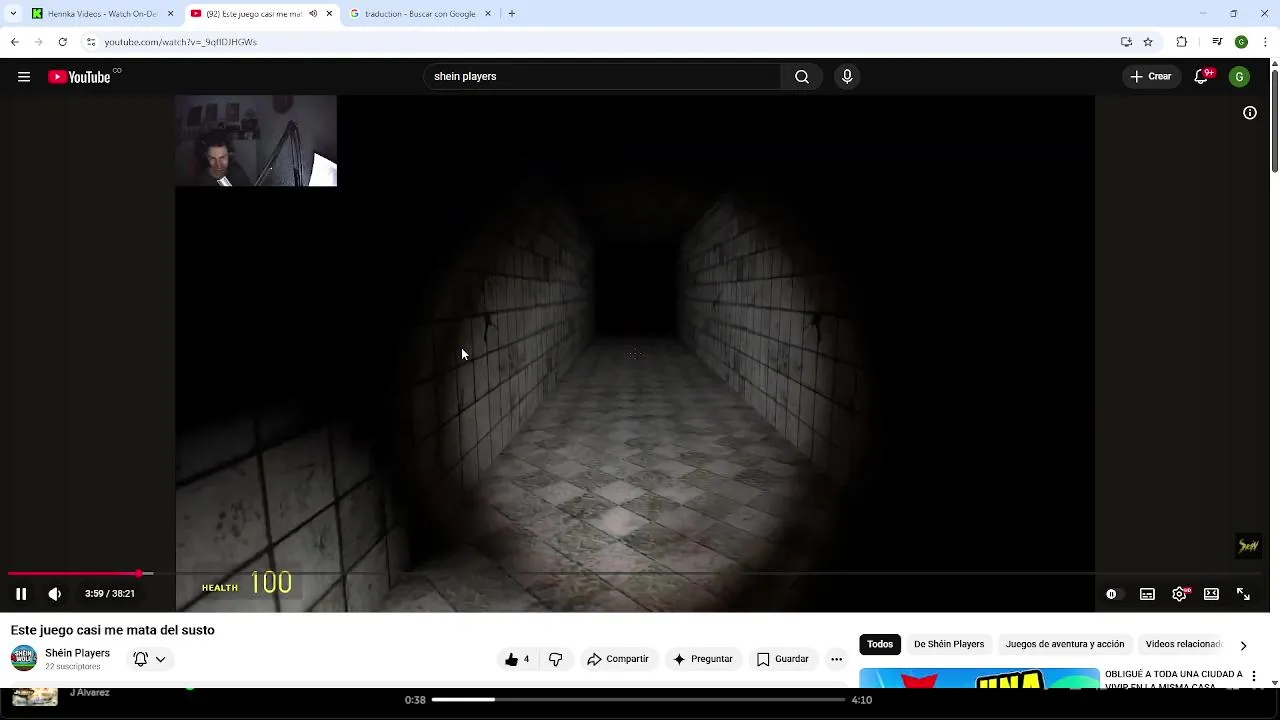The height and width of the screenshot is (720, 1280).
Task: Open options menu for recommended video
Action: click(1254, 677)
